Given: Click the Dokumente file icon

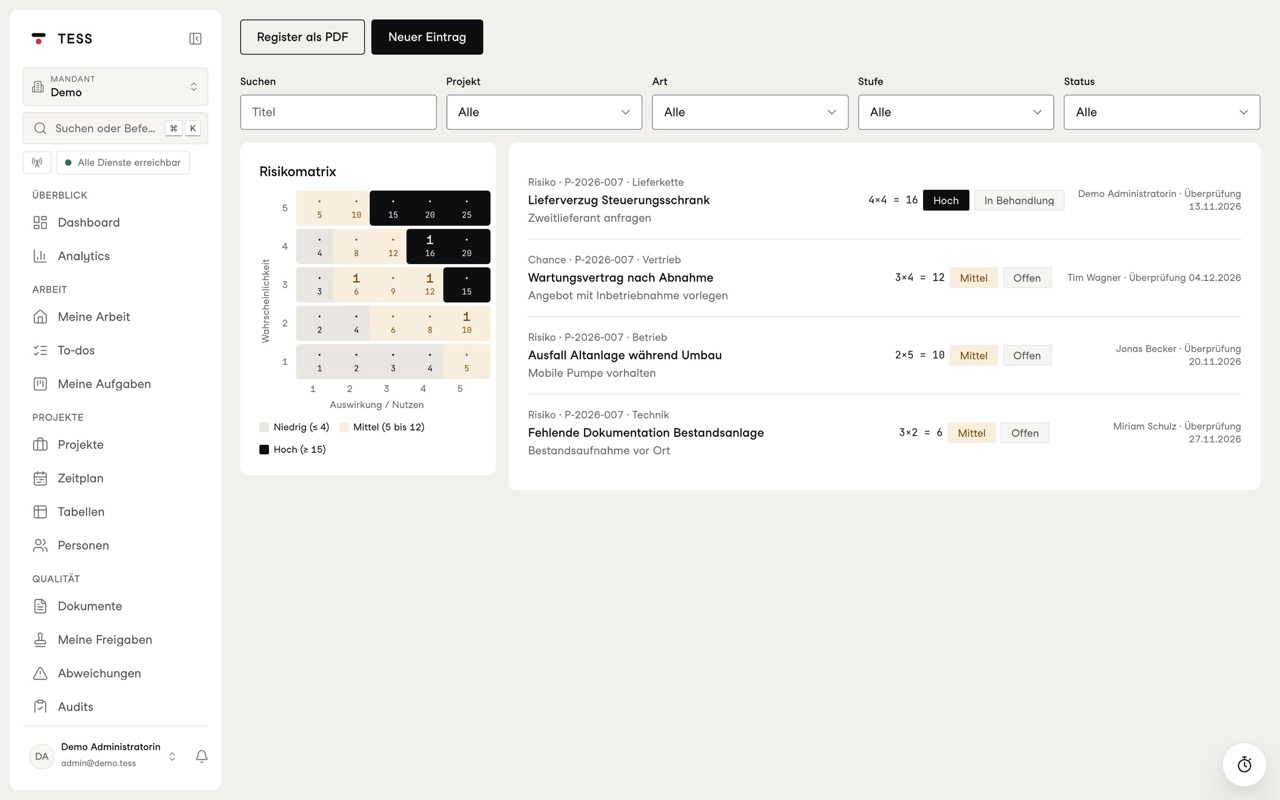Looking at the screenshot, I should pyautogui.click(x=40, y=606).
